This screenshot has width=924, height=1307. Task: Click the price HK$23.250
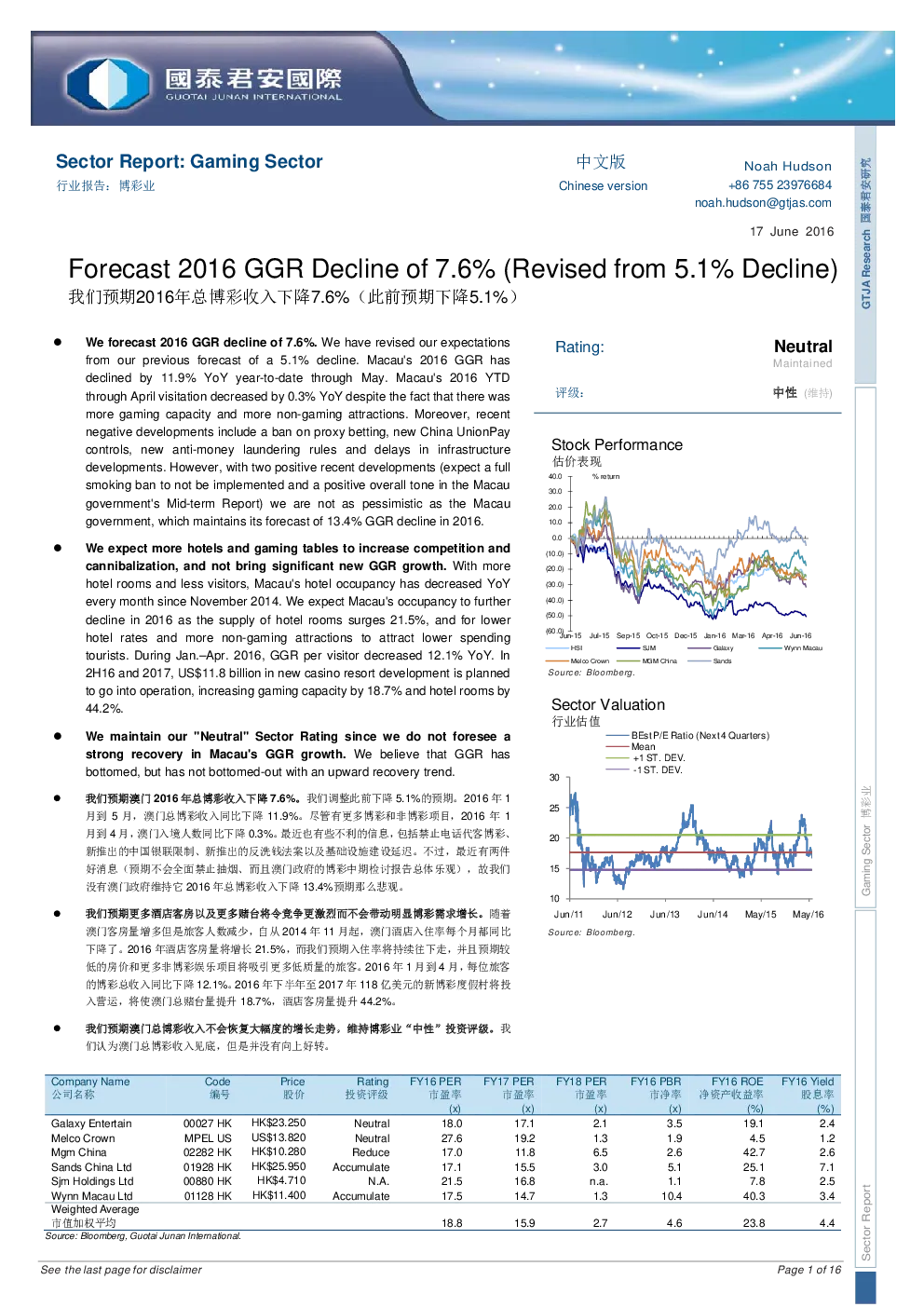tap(279, 1123)
